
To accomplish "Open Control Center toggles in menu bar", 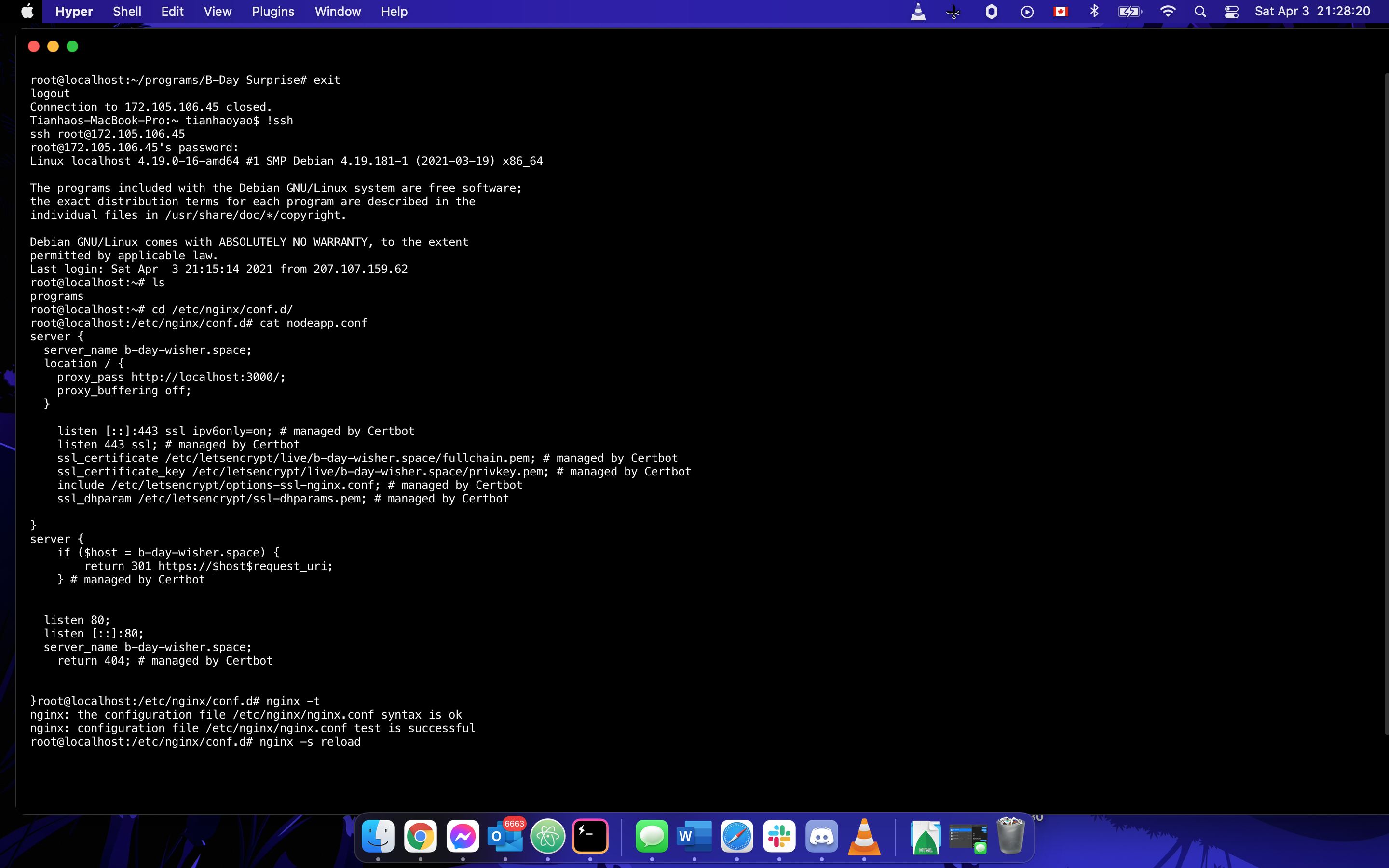I will point(1231,12).
